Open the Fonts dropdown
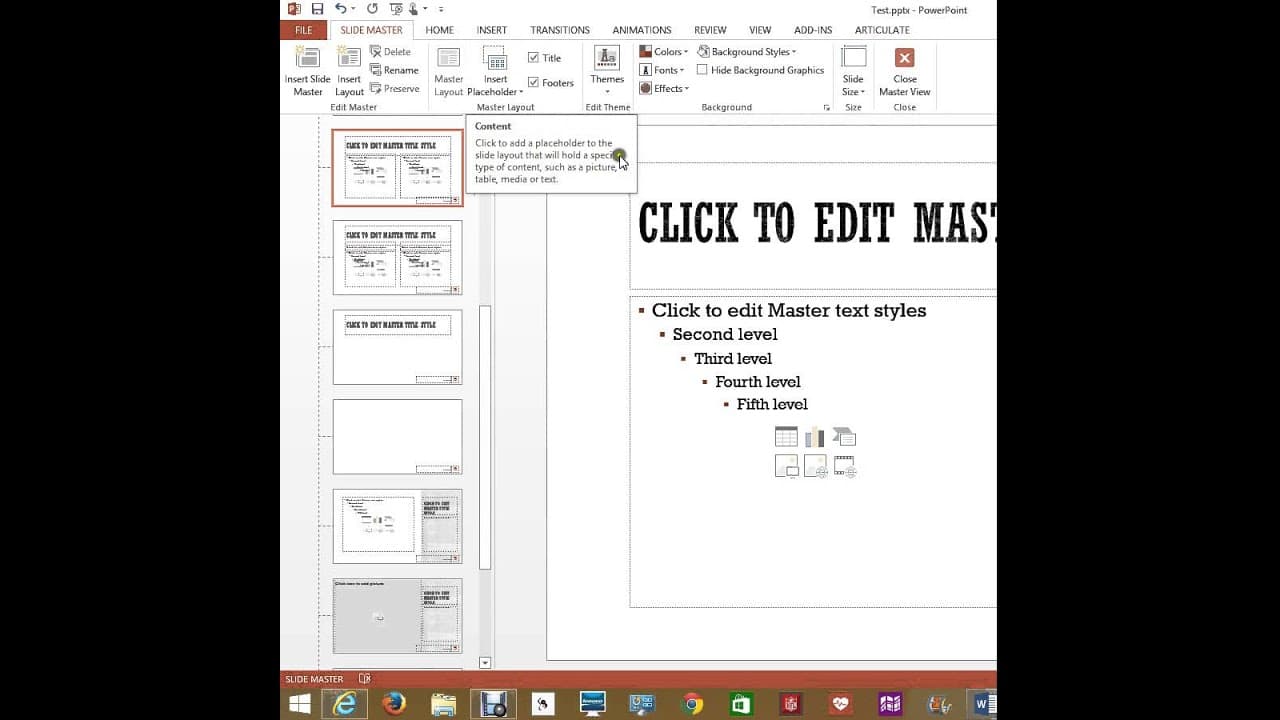The width and height of the screenshot is (1280, 720). coord(662,70)
